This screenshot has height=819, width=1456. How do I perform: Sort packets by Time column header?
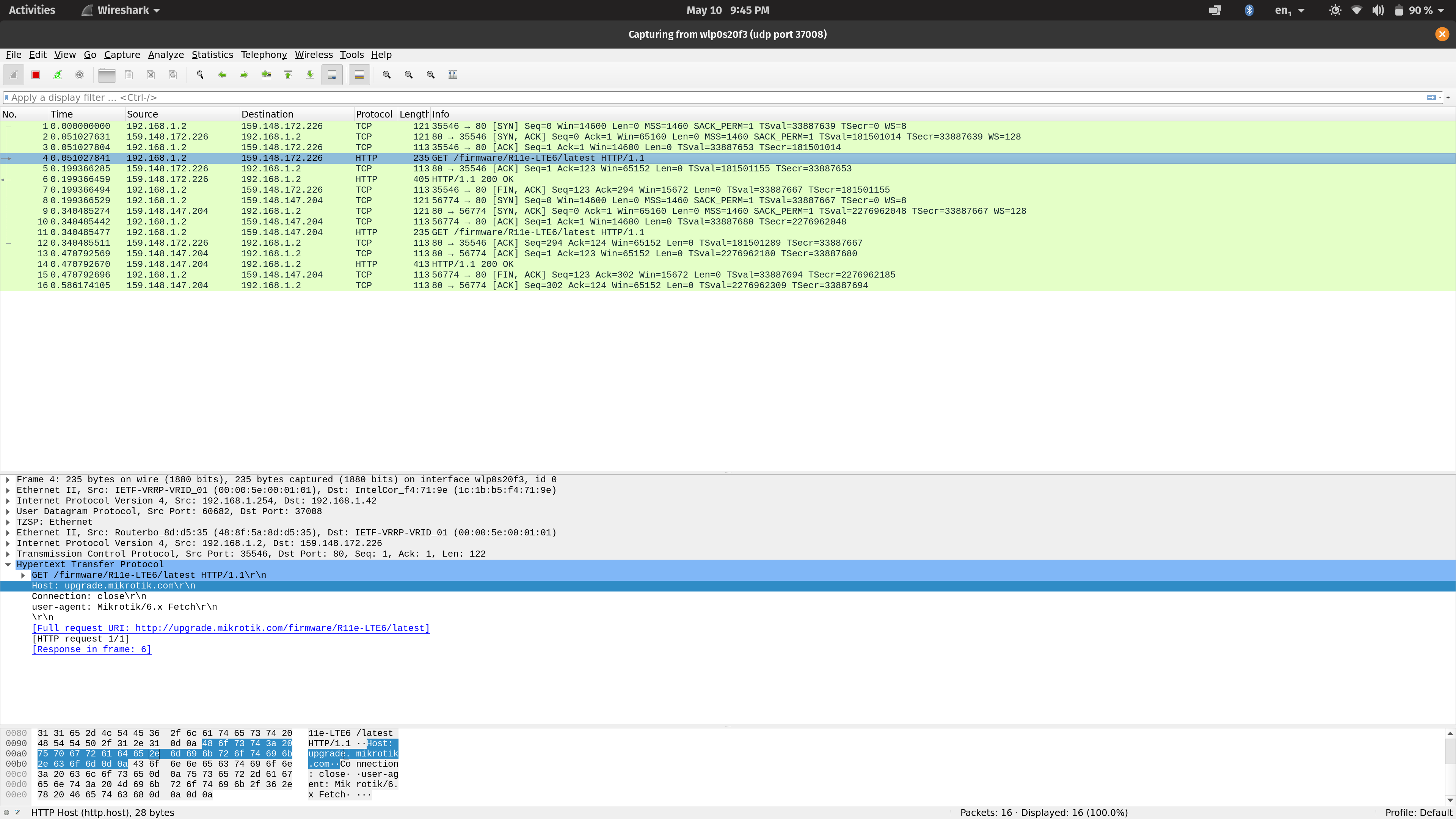click(86, 114)
